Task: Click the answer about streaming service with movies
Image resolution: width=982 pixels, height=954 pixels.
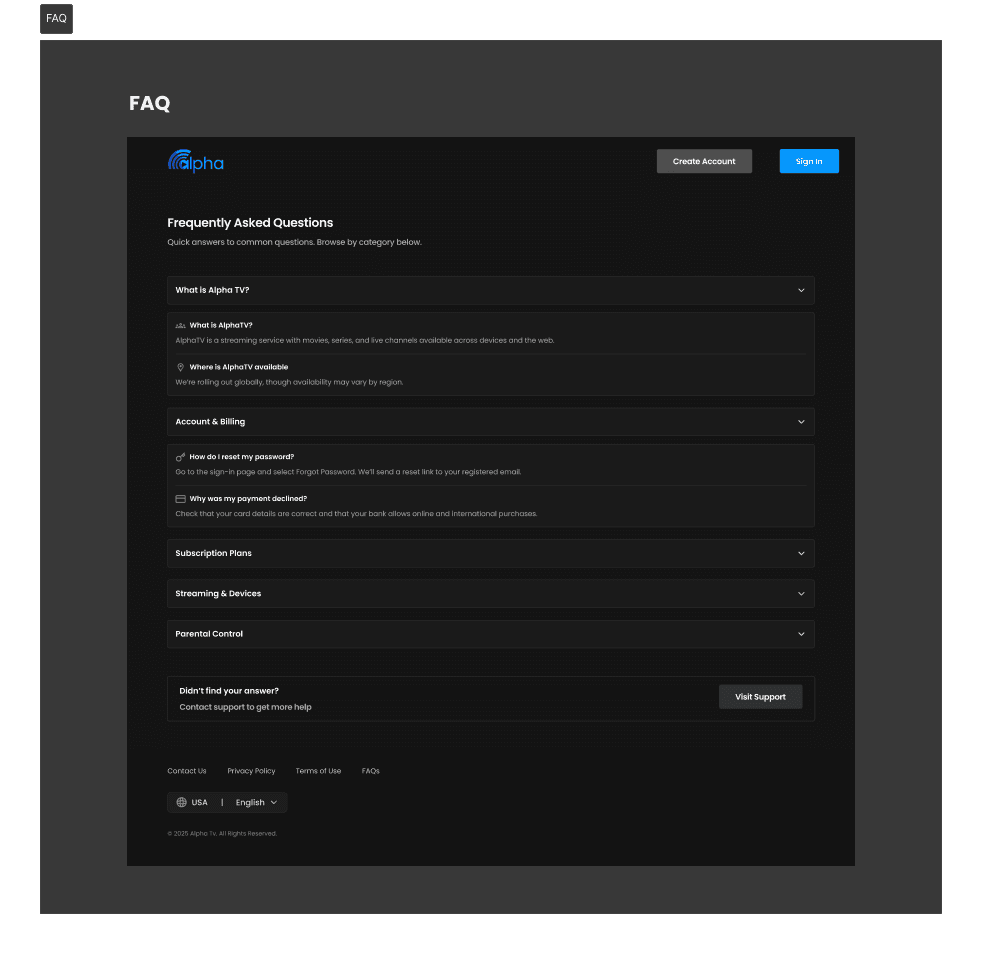Action: coord(365,341)
